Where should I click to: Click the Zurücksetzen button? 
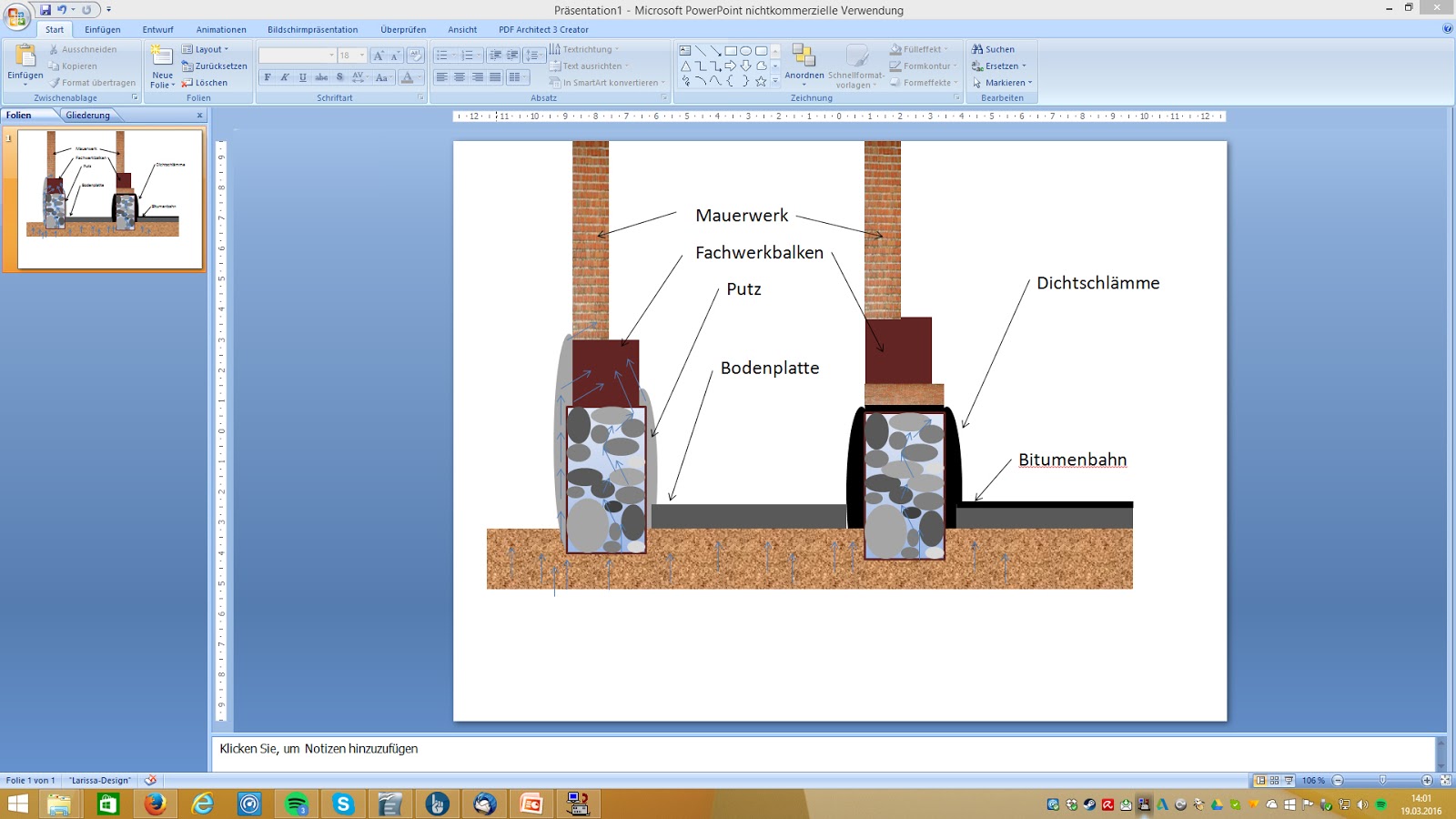pyautogui.click(x=215, y=66)
